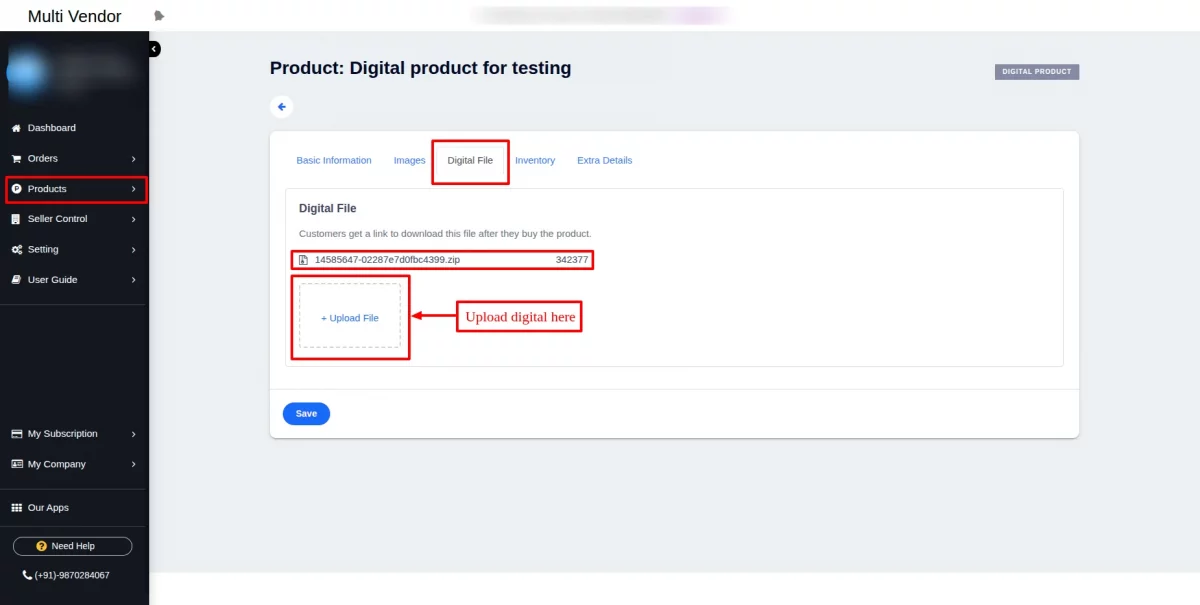The height and width of the screenshot is (605, 1200).
Task: Switch to the Basic Information tab
Action: [x=334, y=160]
